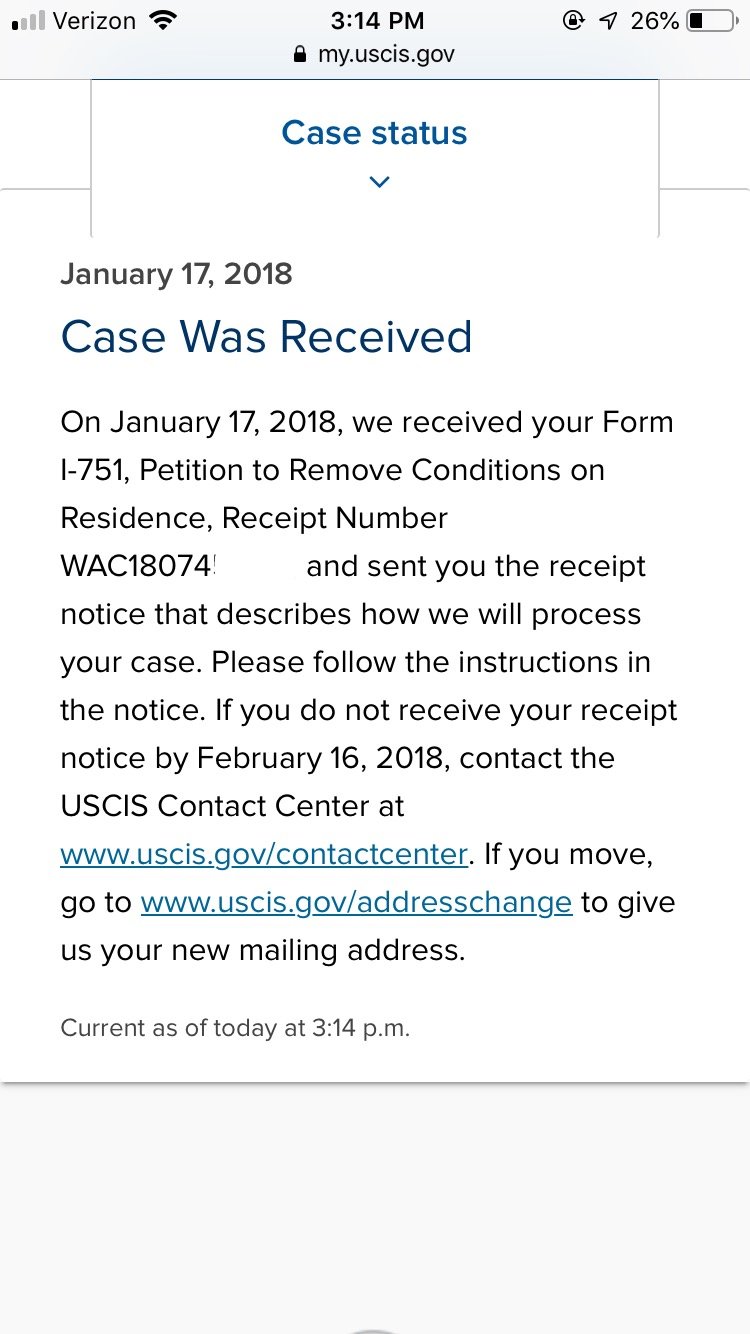Open the www.uscis.gov/contactcenter link
750x1334 pixels.
pyautogui.click(x=264, y=854)
